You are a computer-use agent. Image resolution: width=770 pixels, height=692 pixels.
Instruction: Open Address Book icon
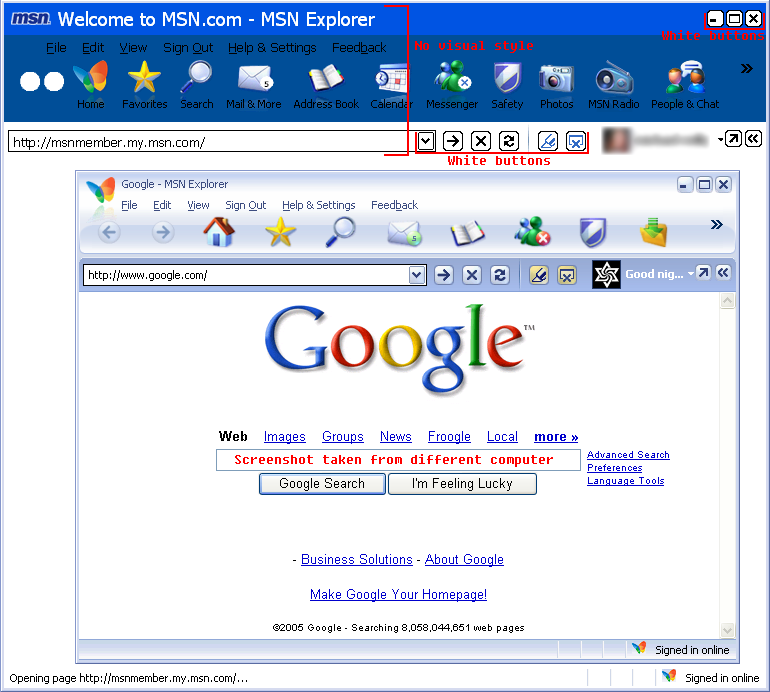326,84
